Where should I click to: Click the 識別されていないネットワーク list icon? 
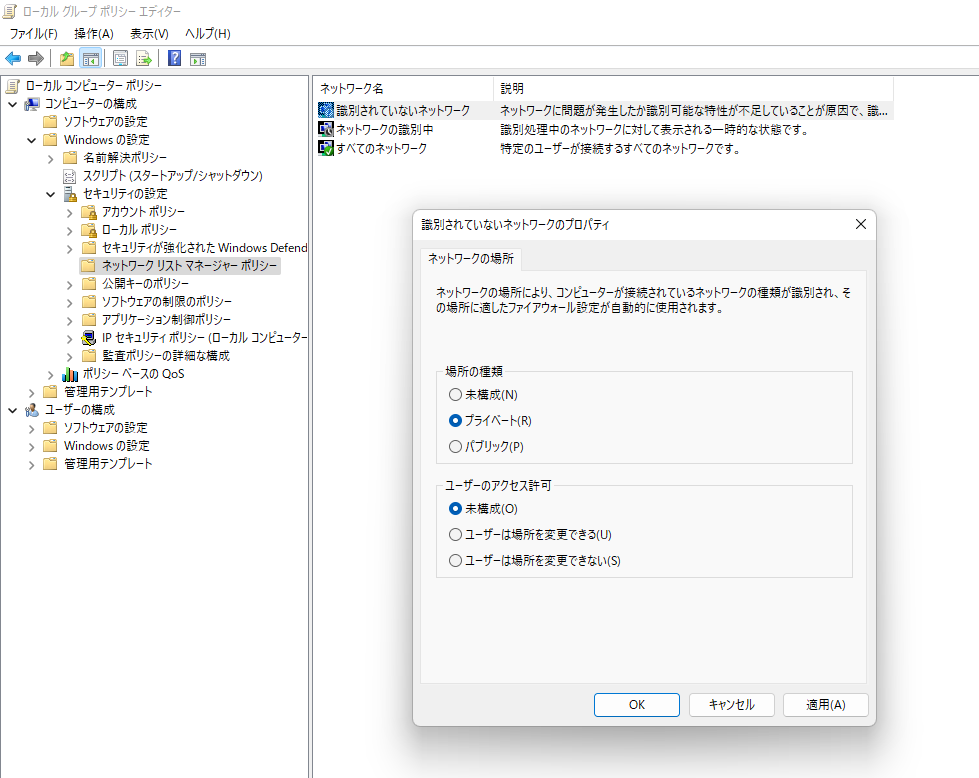click(326, 111)
